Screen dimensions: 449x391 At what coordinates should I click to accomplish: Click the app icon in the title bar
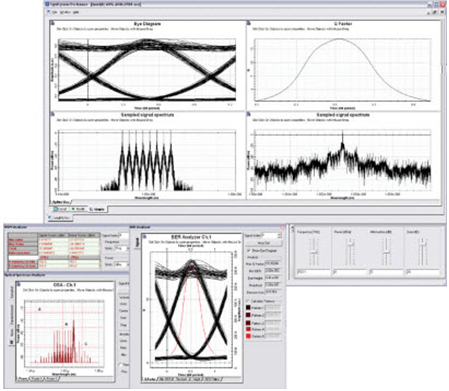click(47, 4)
